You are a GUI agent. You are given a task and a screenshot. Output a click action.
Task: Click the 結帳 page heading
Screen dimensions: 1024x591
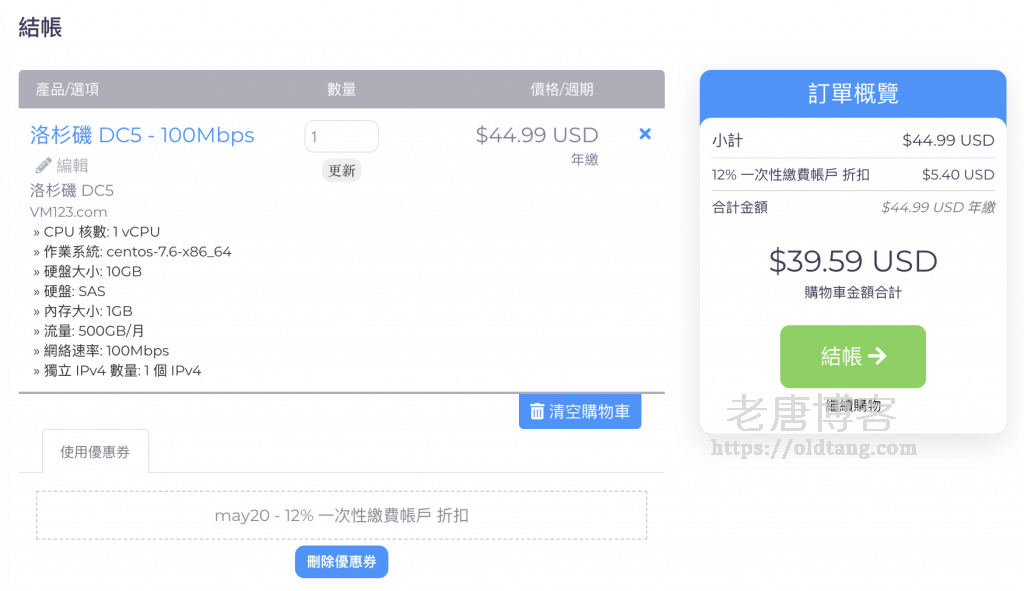tap(38, 28)
